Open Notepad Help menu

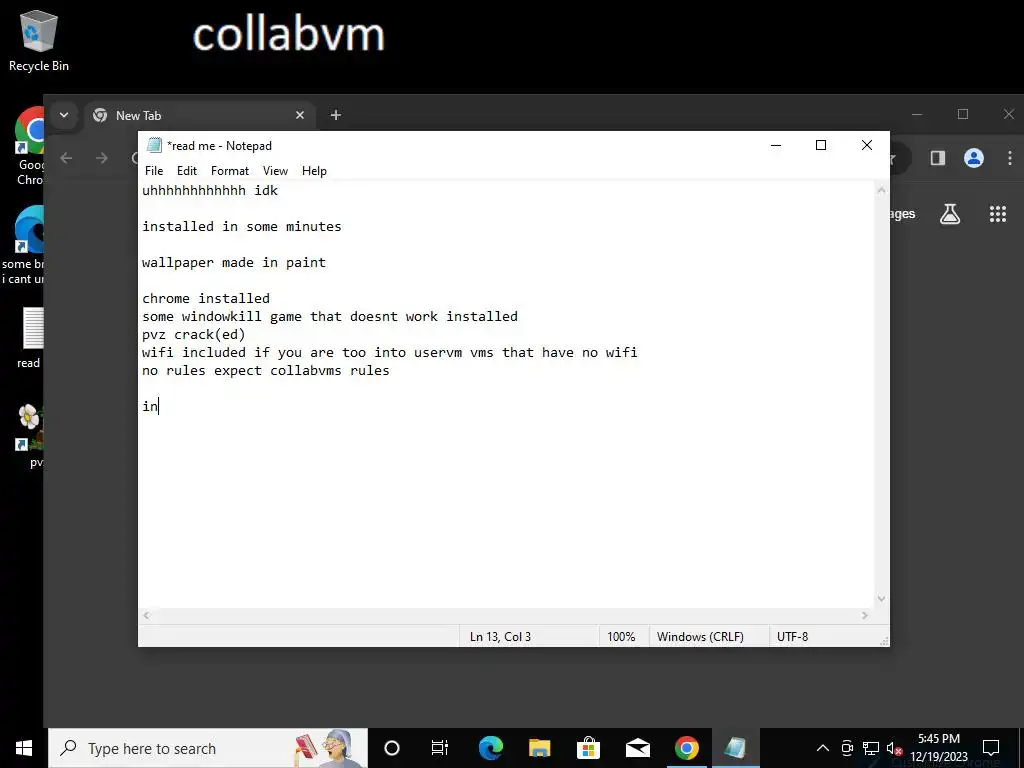[314, 170]
